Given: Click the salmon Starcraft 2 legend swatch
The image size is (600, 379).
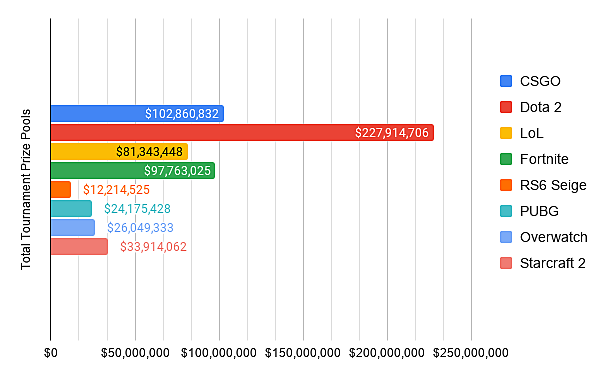Looking at the screenshot, I should (506, 263).
